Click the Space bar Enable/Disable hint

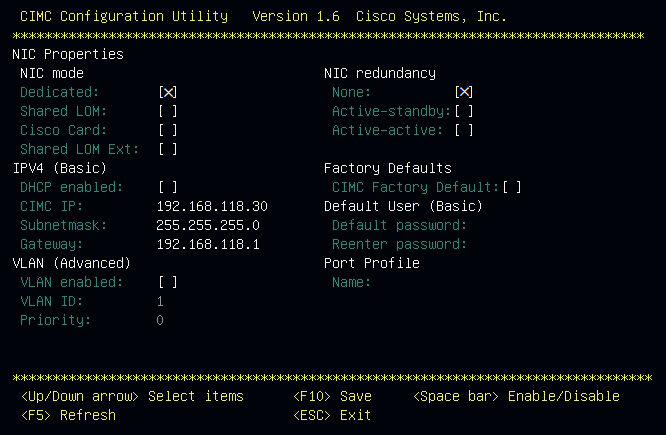[x=516, y=396]
